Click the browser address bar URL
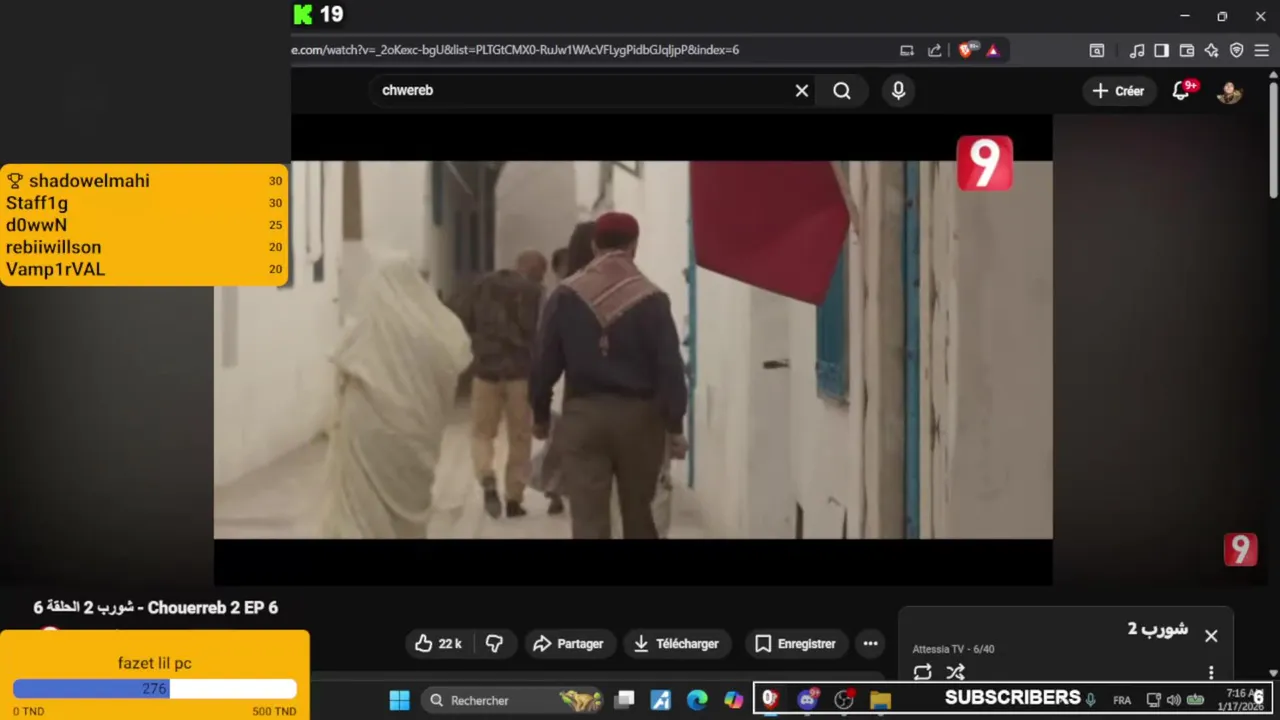Screen dimensions: 1280x720 515,50
